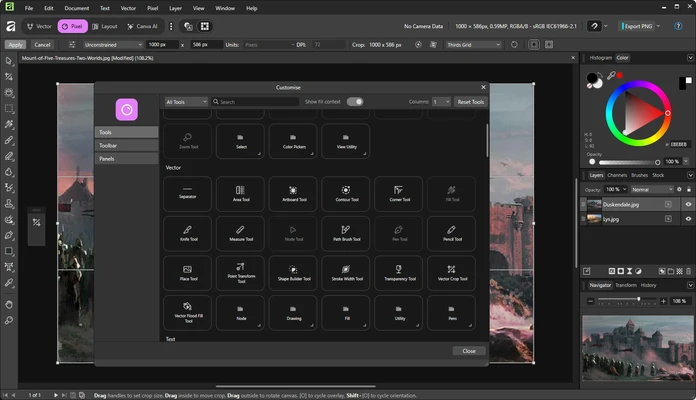Toggle Canva AI studio mode
The image size is (696, 400).
[142, 26]
